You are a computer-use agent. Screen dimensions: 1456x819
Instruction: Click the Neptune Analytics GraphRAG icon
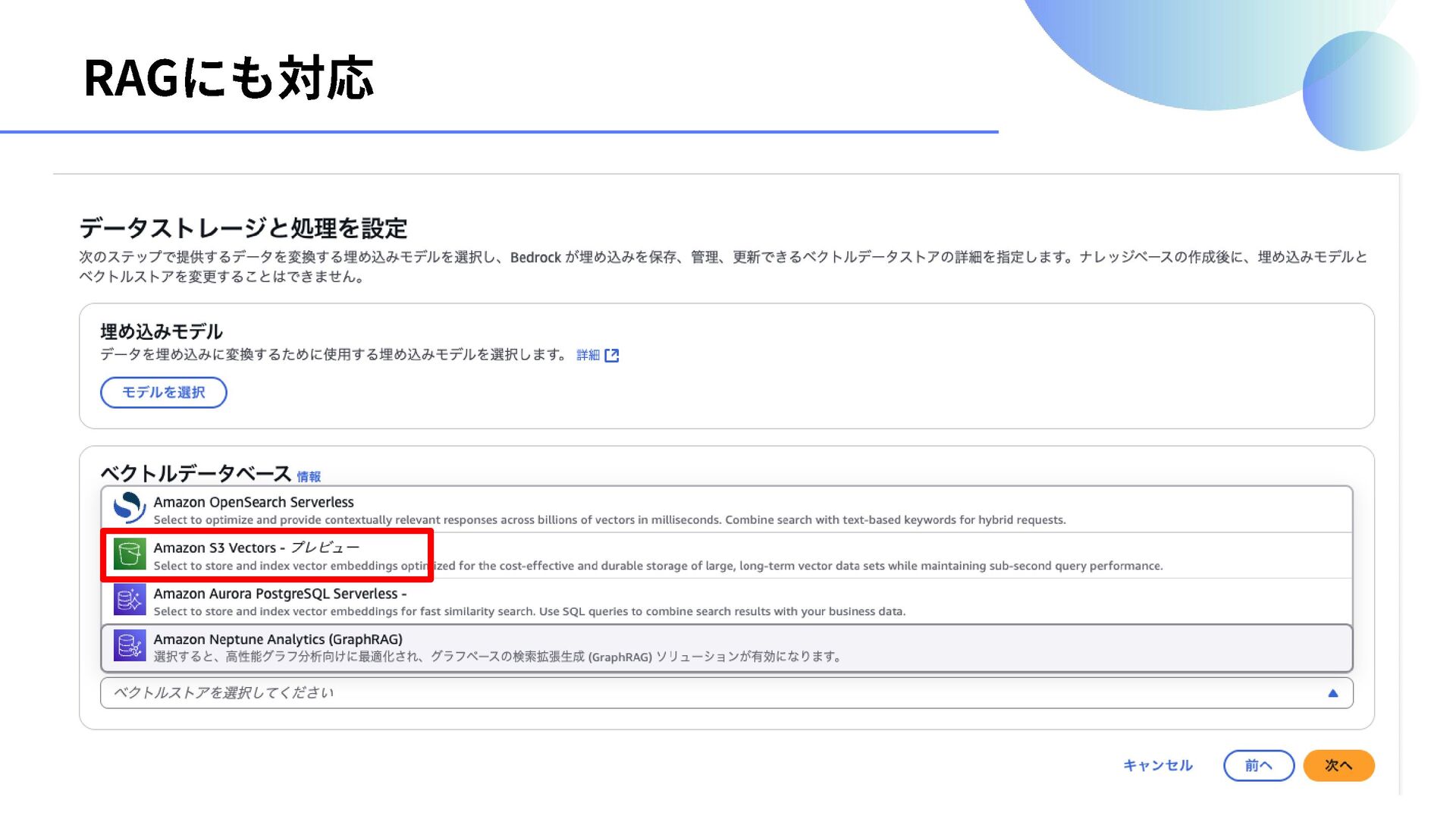tap(130, 646)
